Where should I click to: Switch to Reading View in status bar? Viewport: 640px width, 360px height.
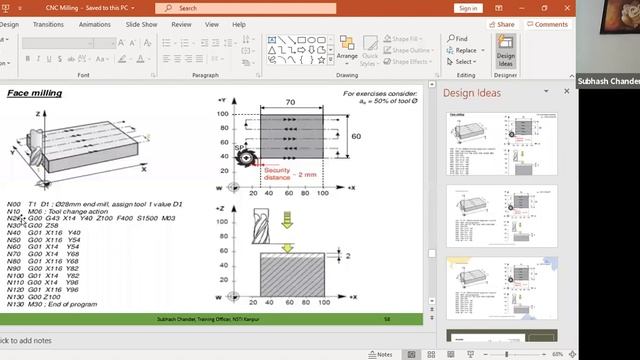coord(451,354)
